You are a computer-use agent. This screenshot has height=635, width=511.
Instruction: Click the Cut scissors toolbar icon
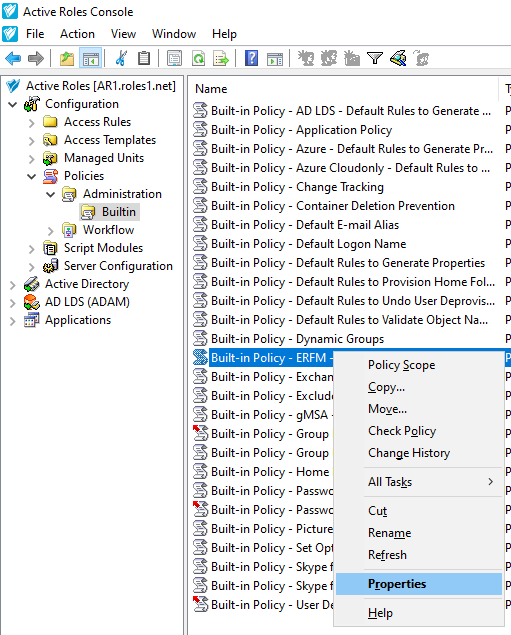pyautogui.click(x=121, y=58)
